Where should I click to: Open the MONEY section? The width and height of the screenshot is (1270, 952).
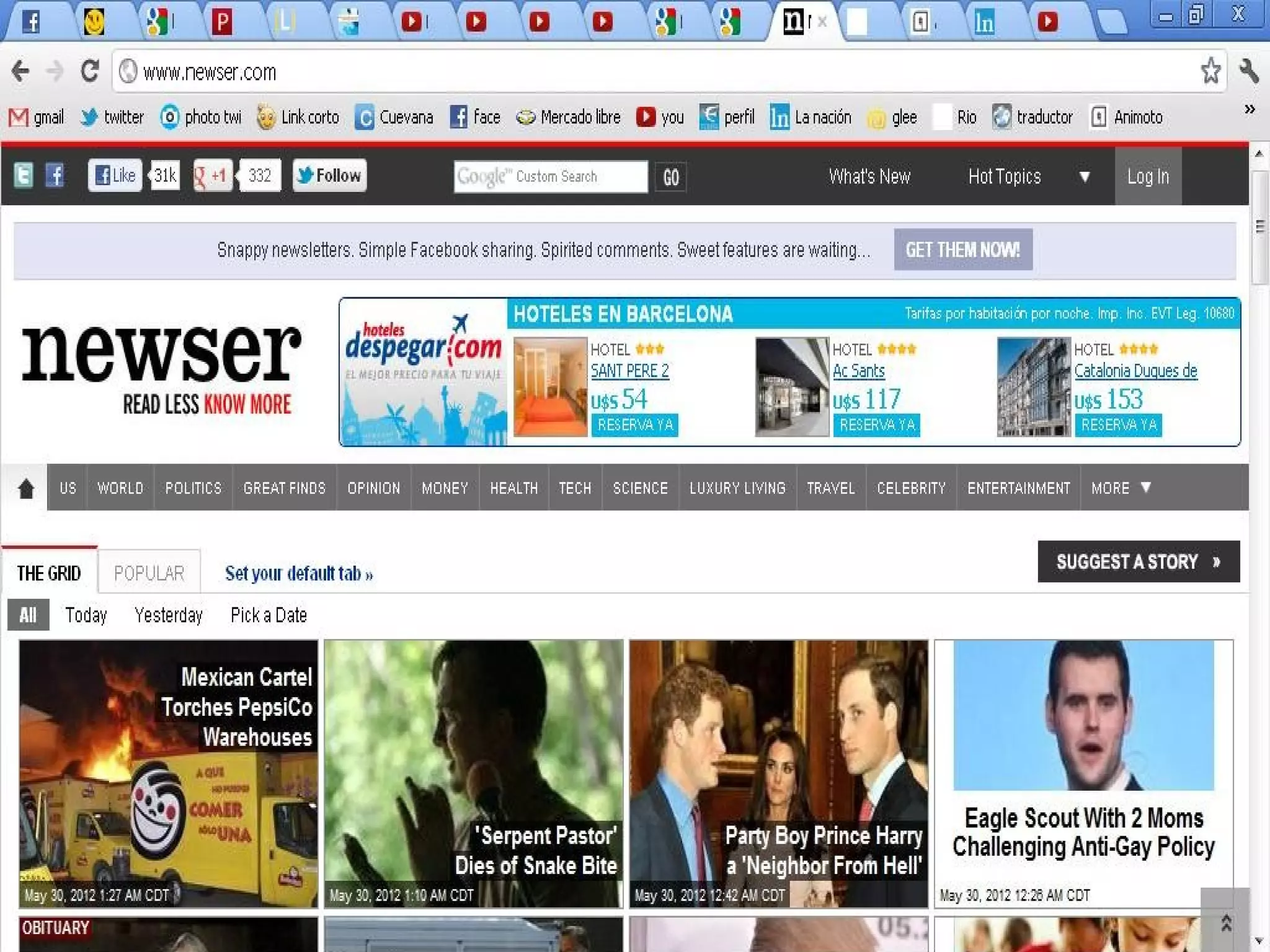pyautogui.click(x=445, y=488)
